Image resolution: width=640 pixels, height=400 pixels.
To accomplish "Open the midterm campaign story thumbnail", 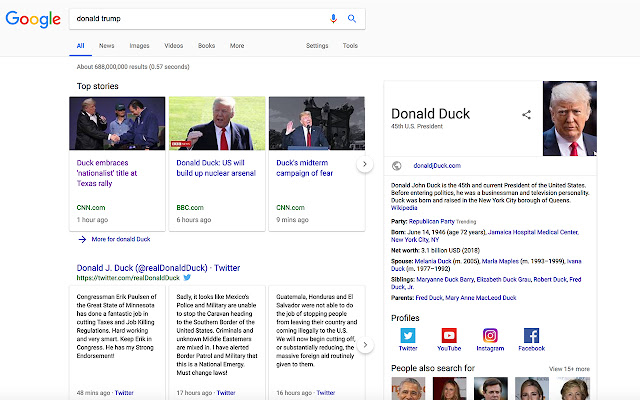I will tap(317, 123).
